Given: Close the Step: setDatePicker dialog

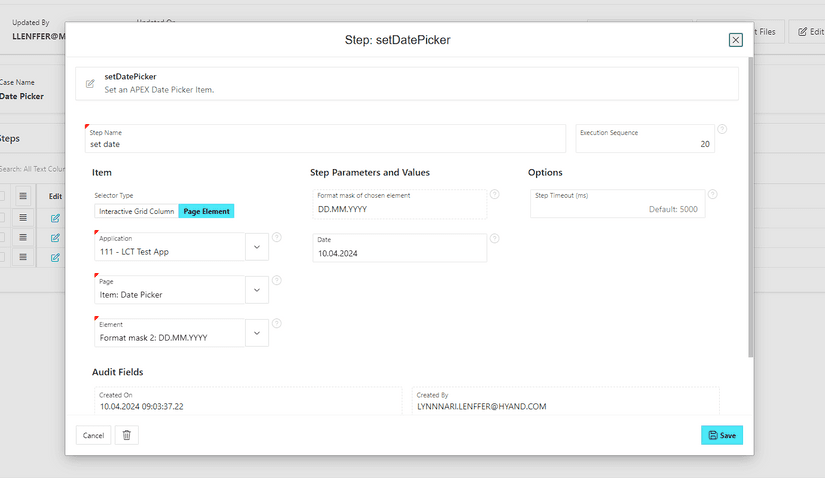Looking at the screenshot, I should pos(736,40).
